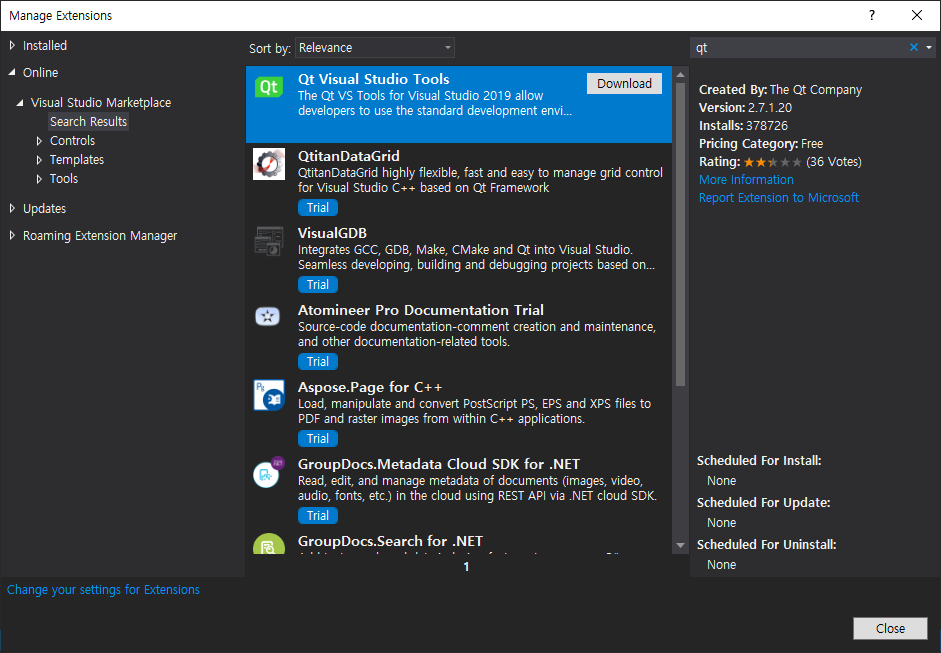Viewport: 941px width, 653px height.
Task: Click the GroupDocs.Metadata Cloud SDK icon
Action: [268, 472]
